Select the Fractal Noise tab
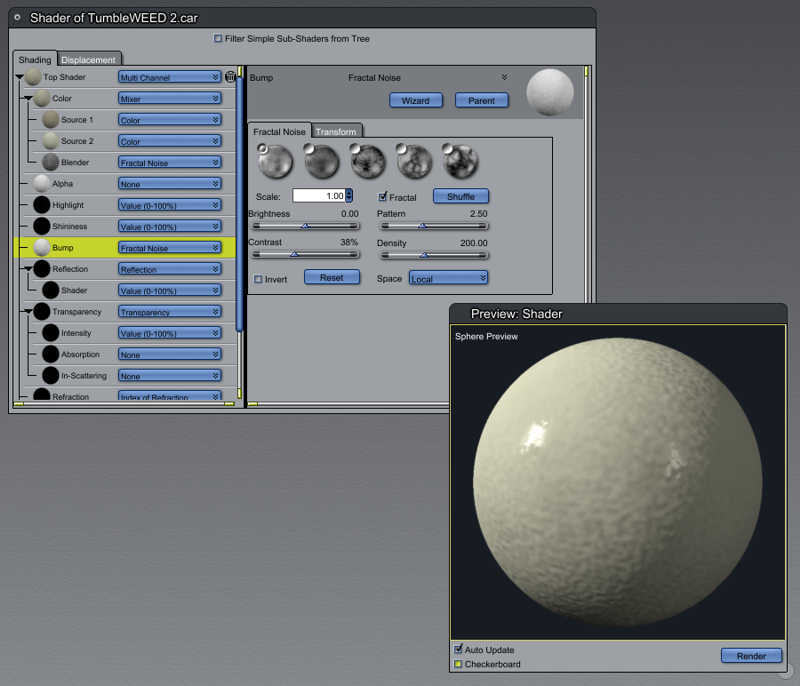 tap(279, 132)
